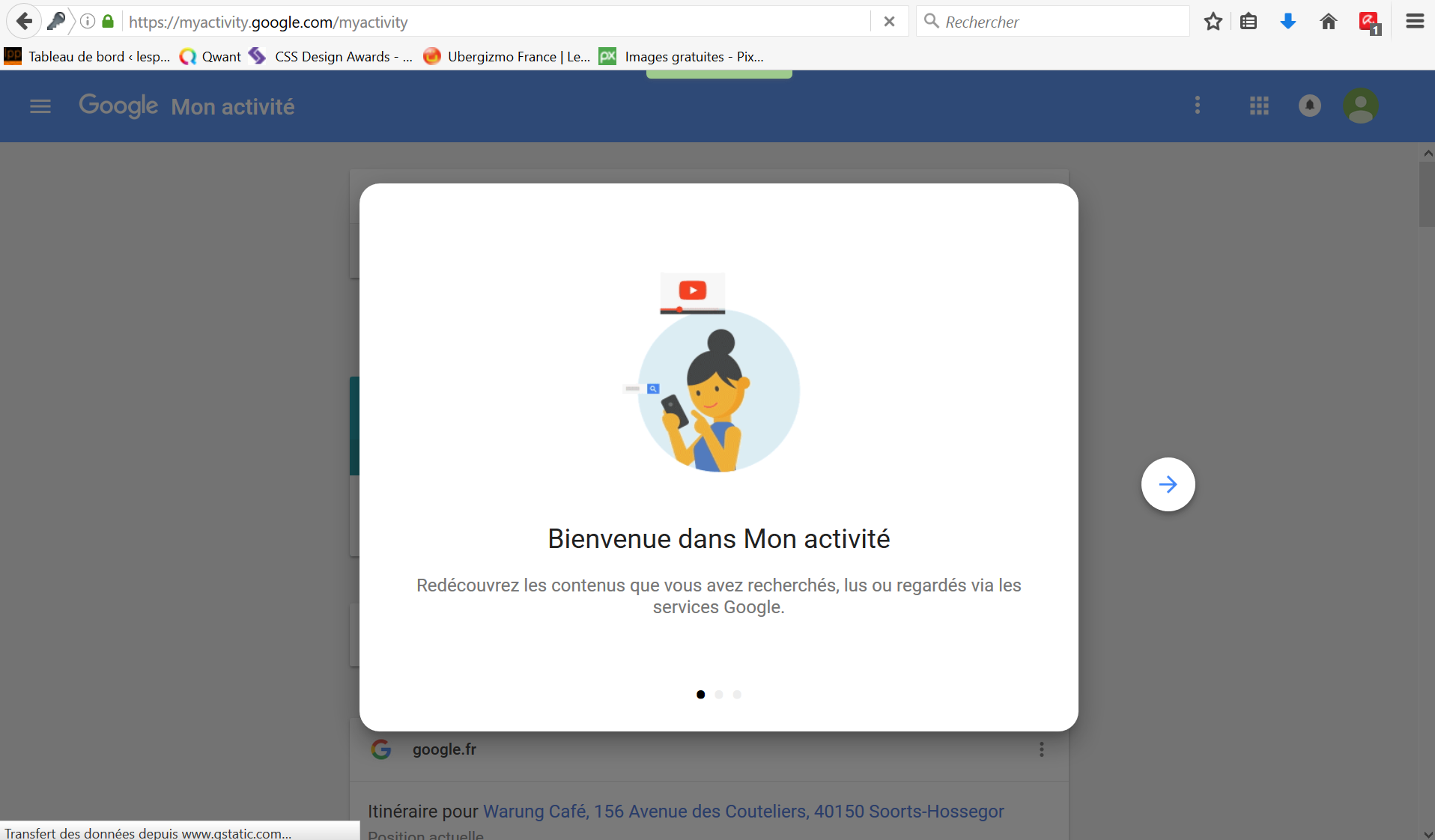
Task: Show bookmarks list icon in toolbar
Action: (x=1249, y=22)
